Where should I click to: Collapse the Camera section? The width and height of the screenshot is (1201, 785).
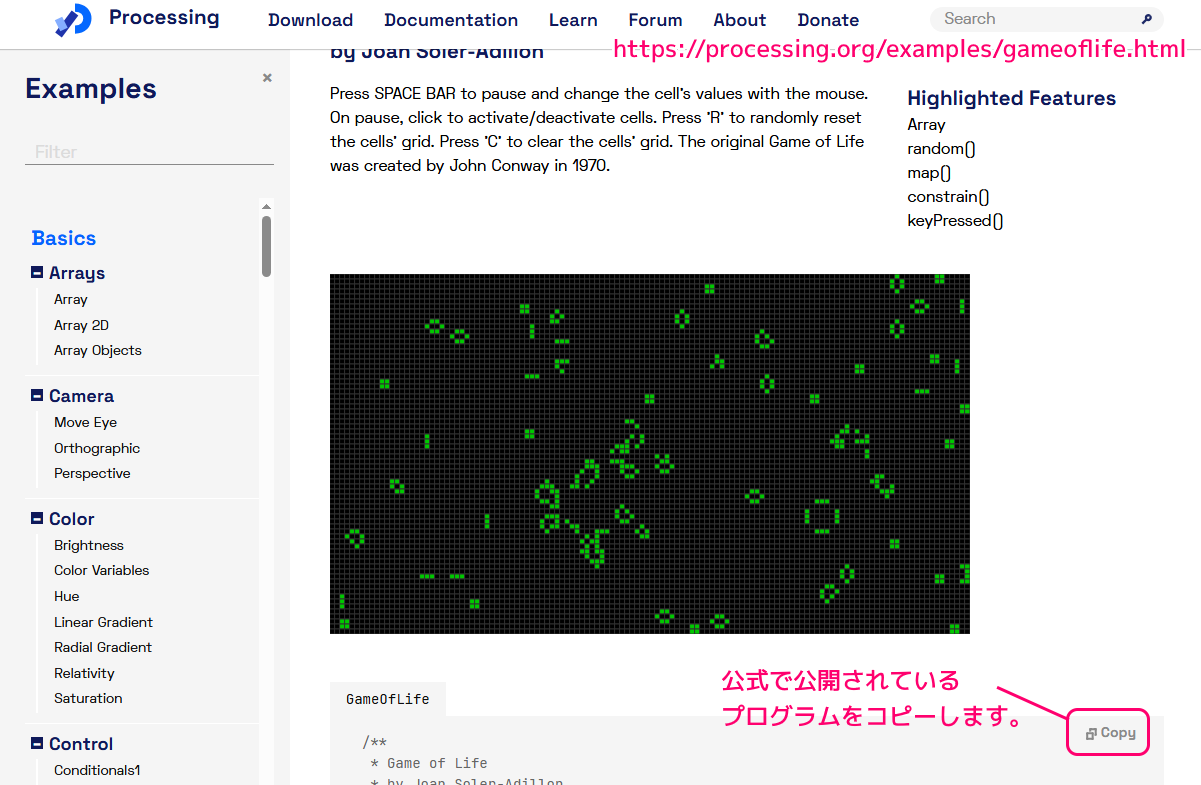(x=36, y=396)
